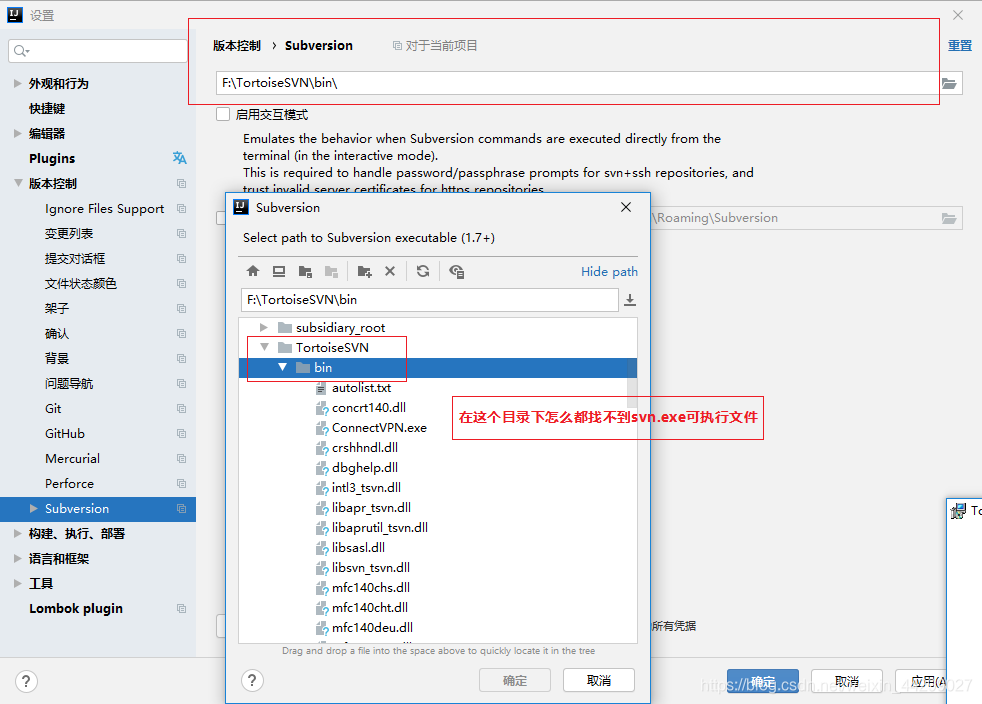Open Plugins settings page
982x704 pixels.
(52, 158)
